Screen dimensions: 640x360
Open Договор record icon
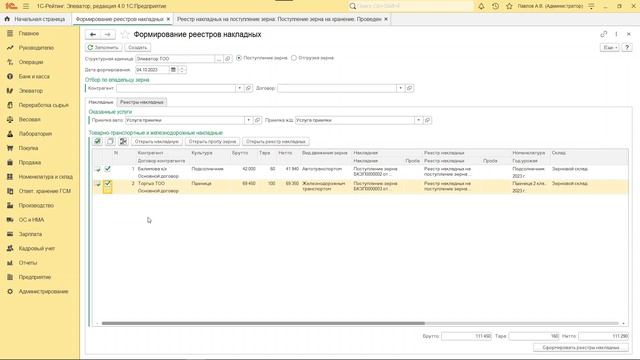410,88
